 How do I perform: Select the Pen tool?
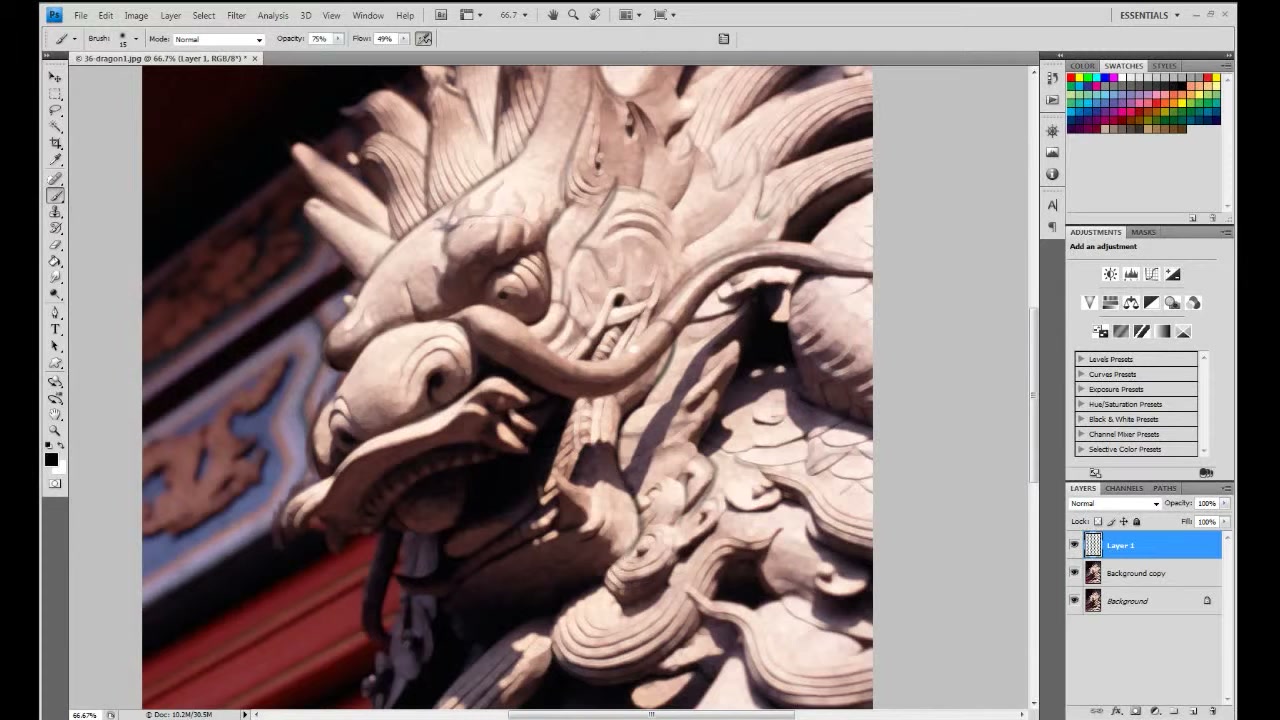(55, 312)
